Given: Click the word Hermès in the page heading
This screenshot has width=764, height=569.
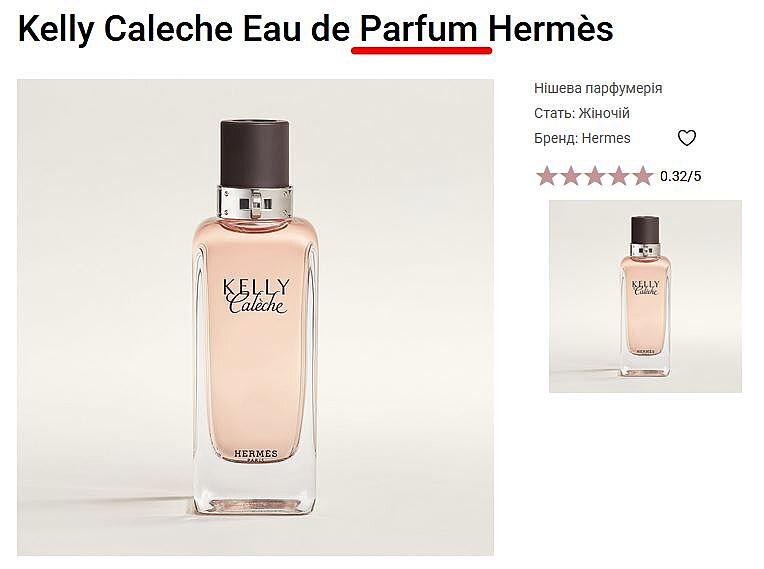Looking at the screenshot, I should pos(551,29).
